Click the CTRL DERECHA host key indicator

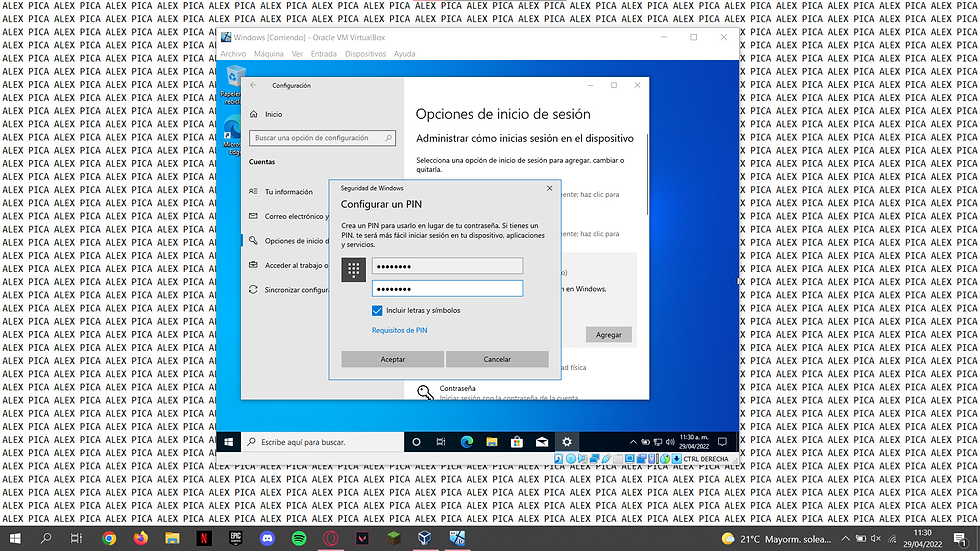tap(705, 459)
